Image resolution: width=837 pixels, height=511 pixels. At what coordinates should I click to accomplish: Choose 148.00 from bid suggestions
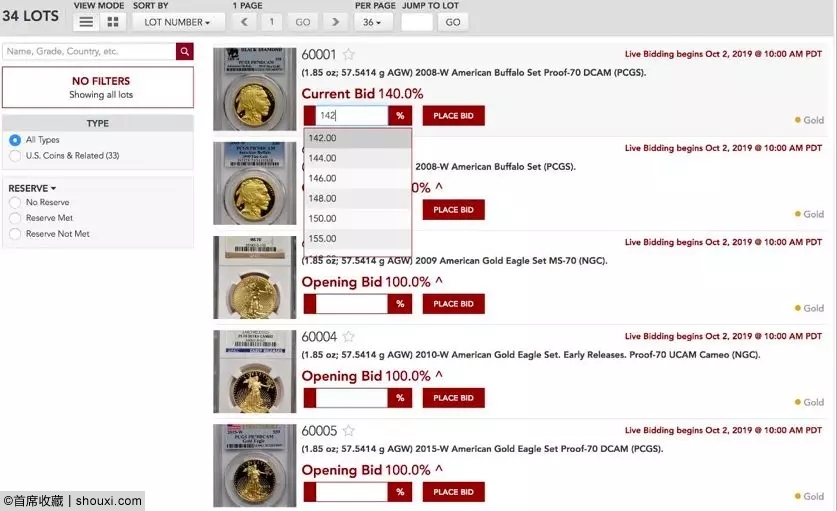click(x=358, y=199)
